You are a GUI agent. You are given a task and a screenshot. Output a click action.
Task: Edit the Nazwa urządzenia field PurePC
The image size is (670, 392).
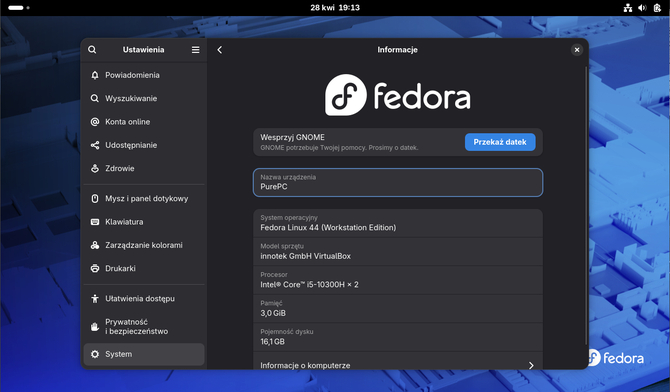tap(398, 183)
